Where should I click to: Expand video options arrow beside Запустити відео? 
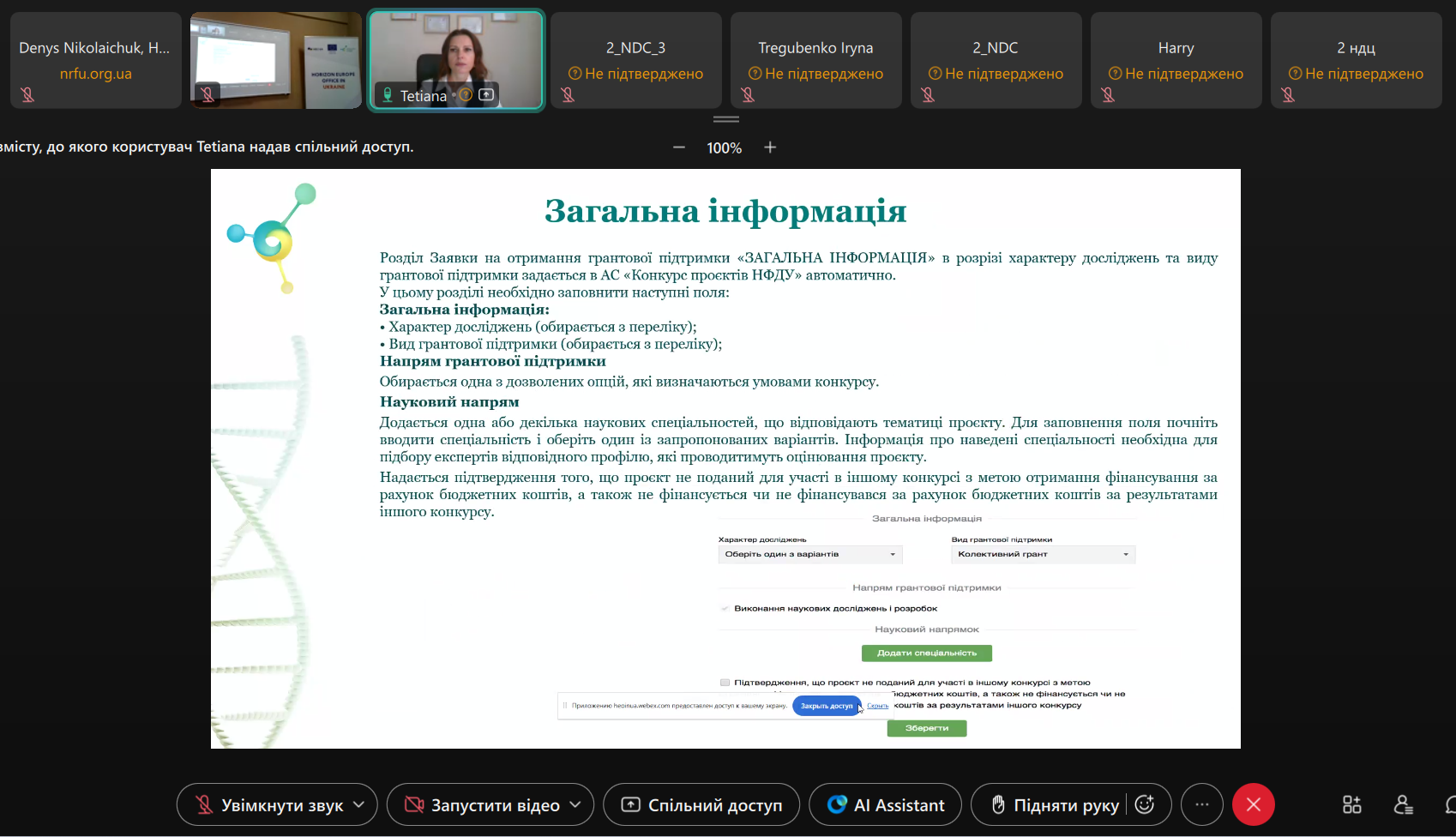click(575, 804)
